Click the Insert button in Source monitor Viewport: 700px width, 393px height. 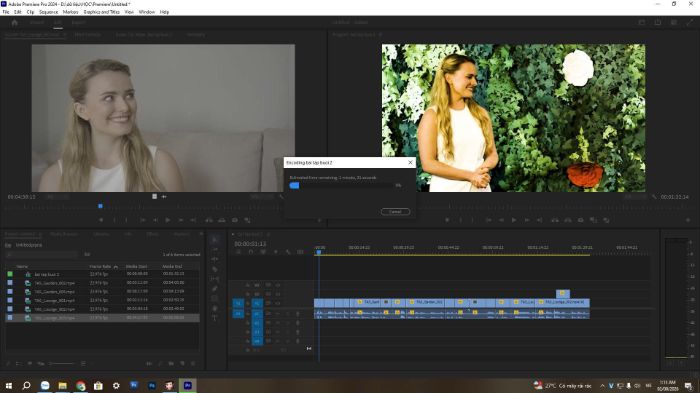click(x=209, y=220)
